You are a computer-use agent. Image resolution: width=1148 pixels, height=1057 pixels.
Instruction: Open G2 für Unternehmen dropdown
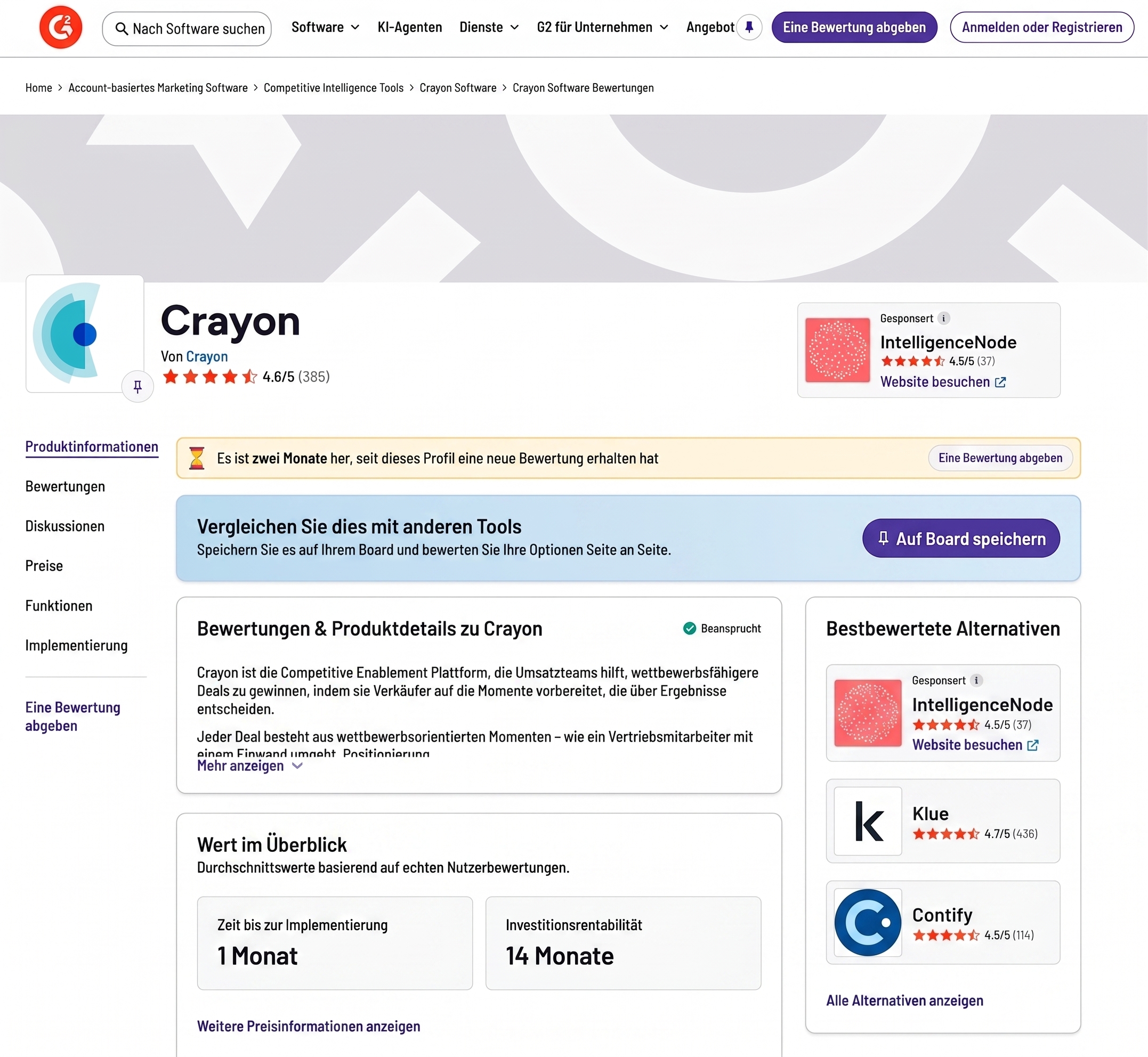pyautogui.click(x=603, y=27)
